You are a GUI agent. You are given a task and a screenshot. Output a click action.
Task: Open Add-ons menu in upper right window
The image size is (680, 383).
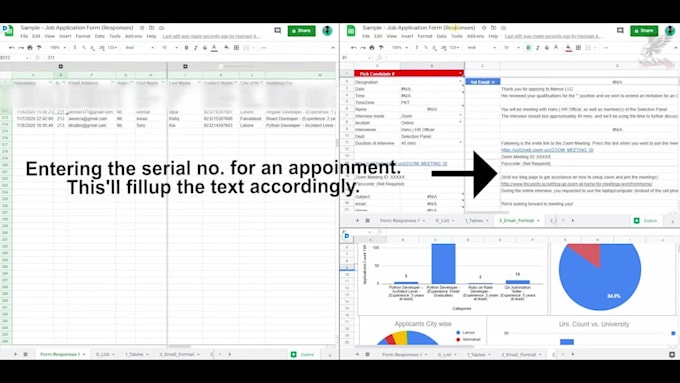coord(475,36)
